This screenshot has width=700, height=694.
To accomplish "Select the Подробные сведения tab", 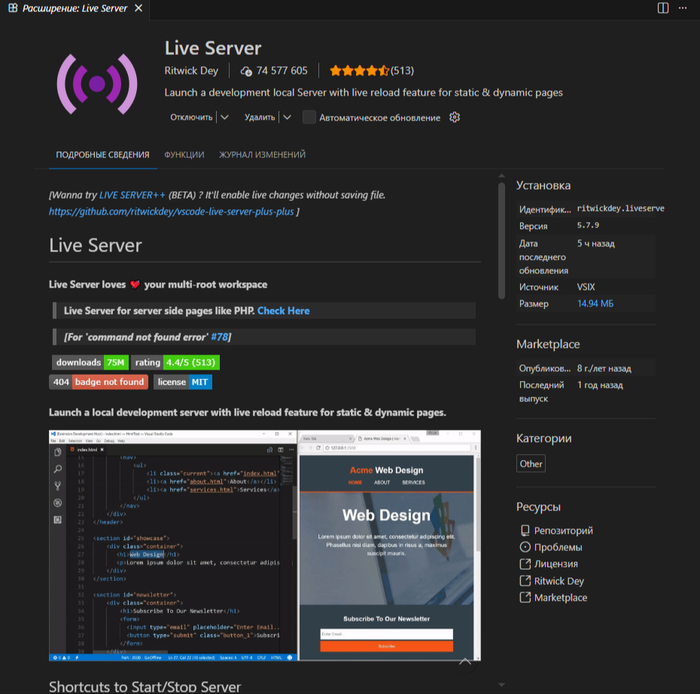I will pos(102,155).
